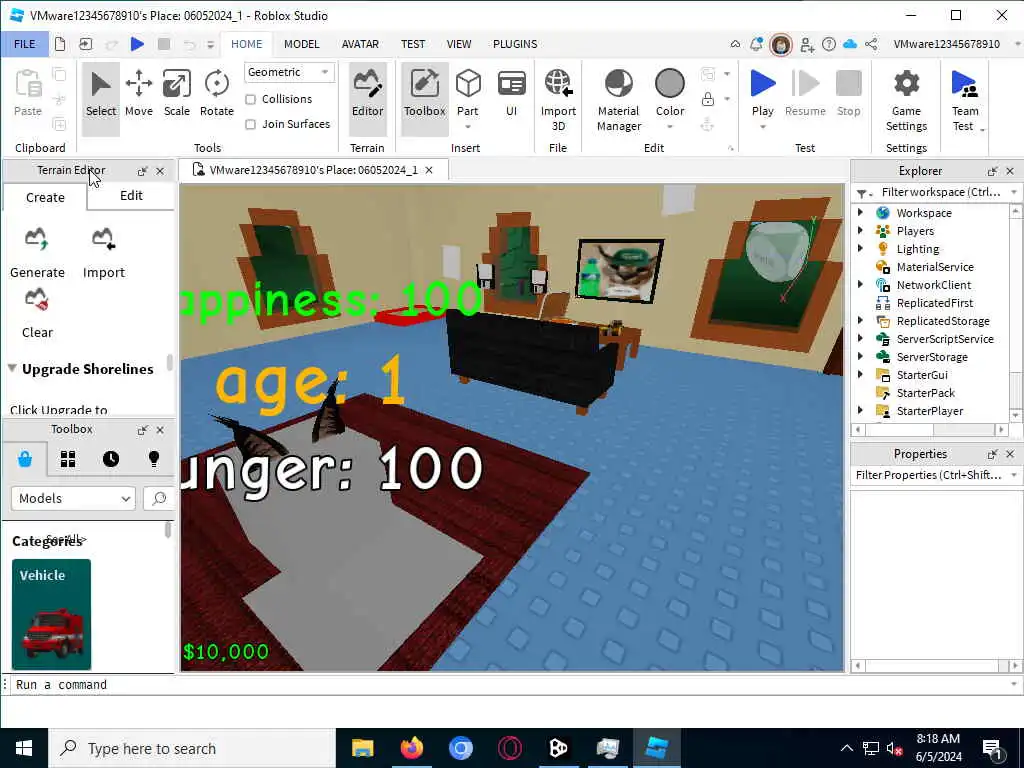Viewport: 1024px width, 768px height.
Task: Expand the Lighting tree node
Action: point(860,248)
